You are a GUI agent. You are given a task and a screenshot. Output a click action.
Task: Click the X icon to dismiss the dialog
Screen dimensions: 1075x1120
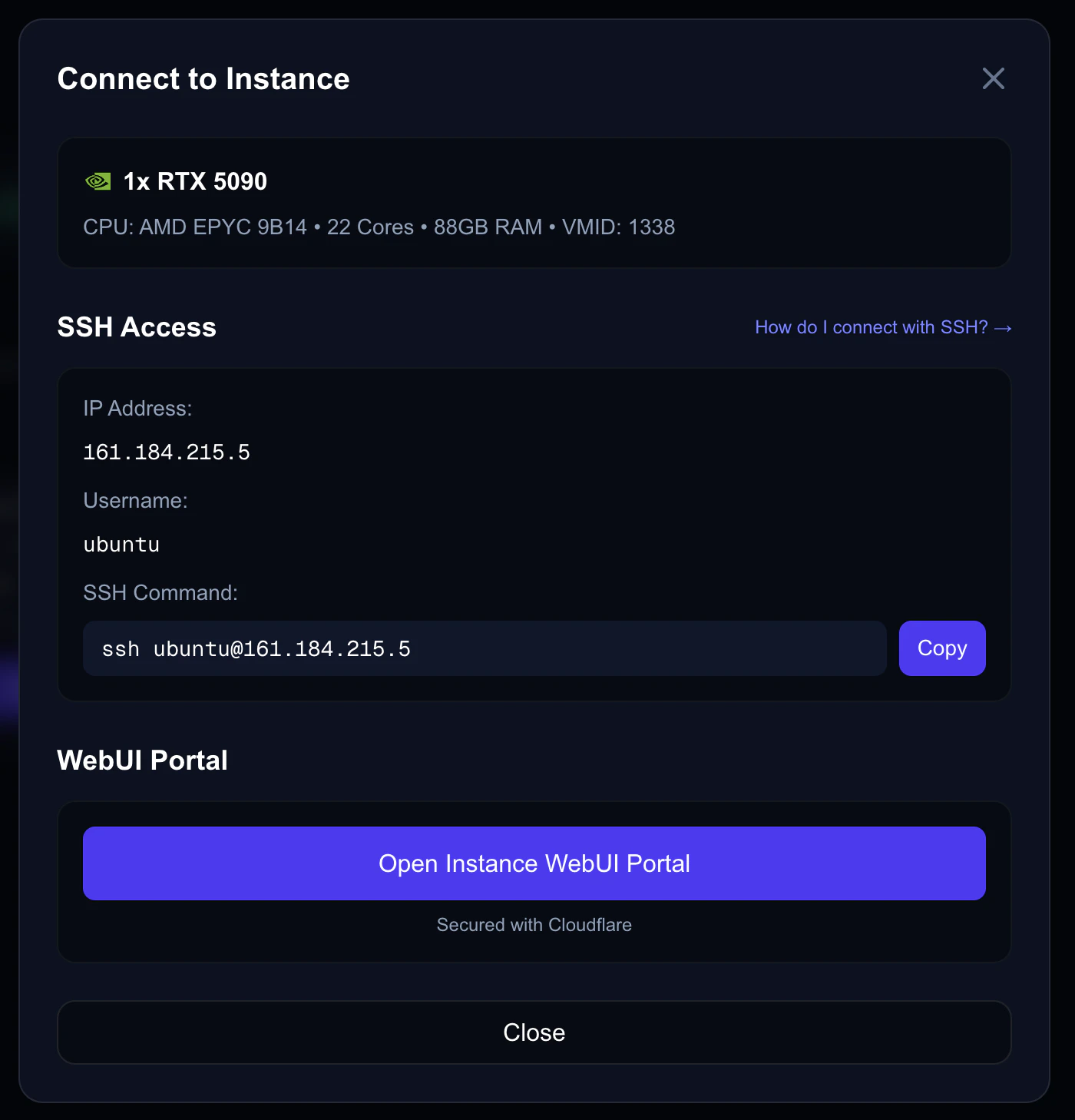pos(993,78)
